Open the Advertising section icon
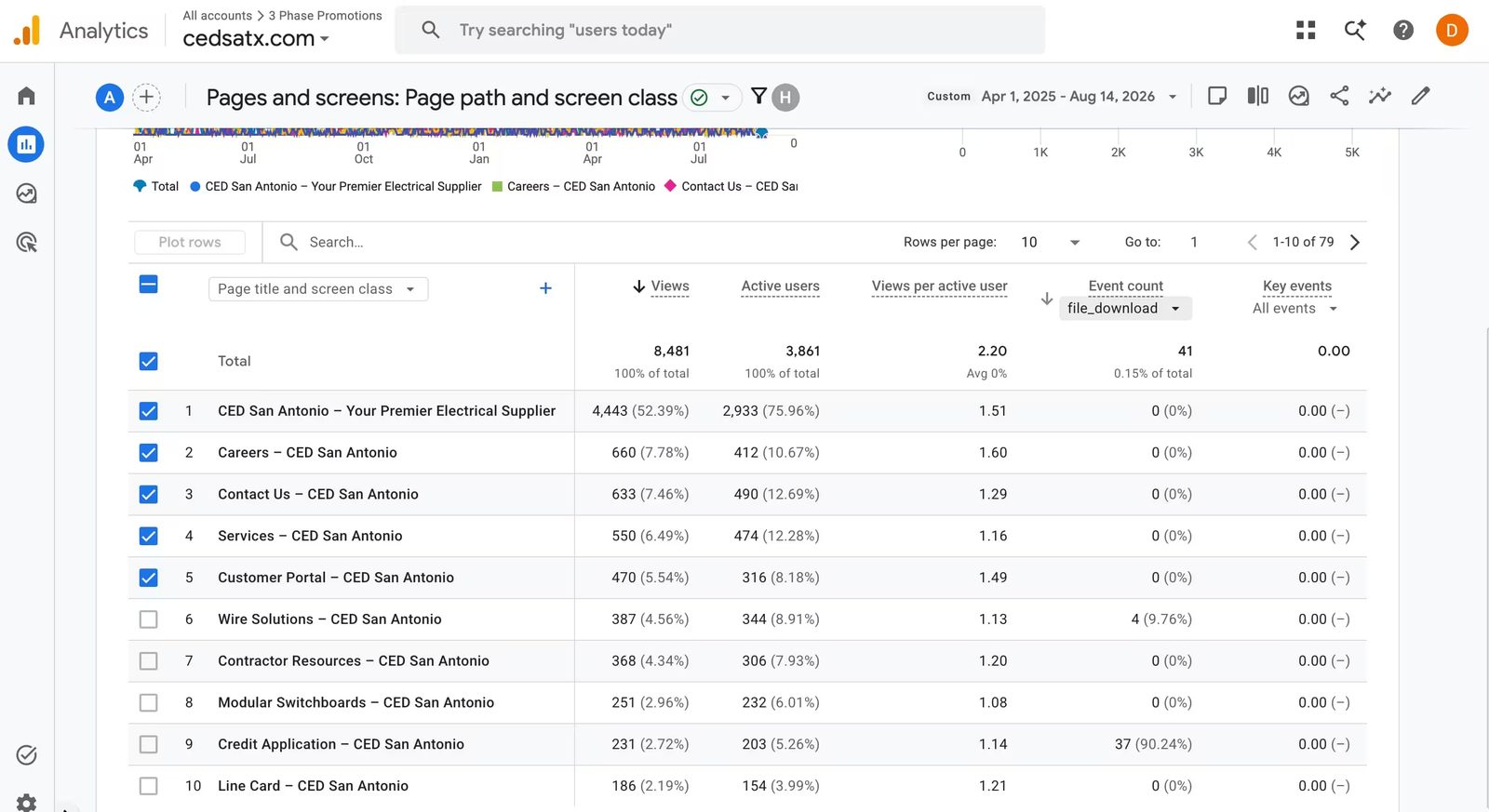The image size is (1489, 812). 27,242
